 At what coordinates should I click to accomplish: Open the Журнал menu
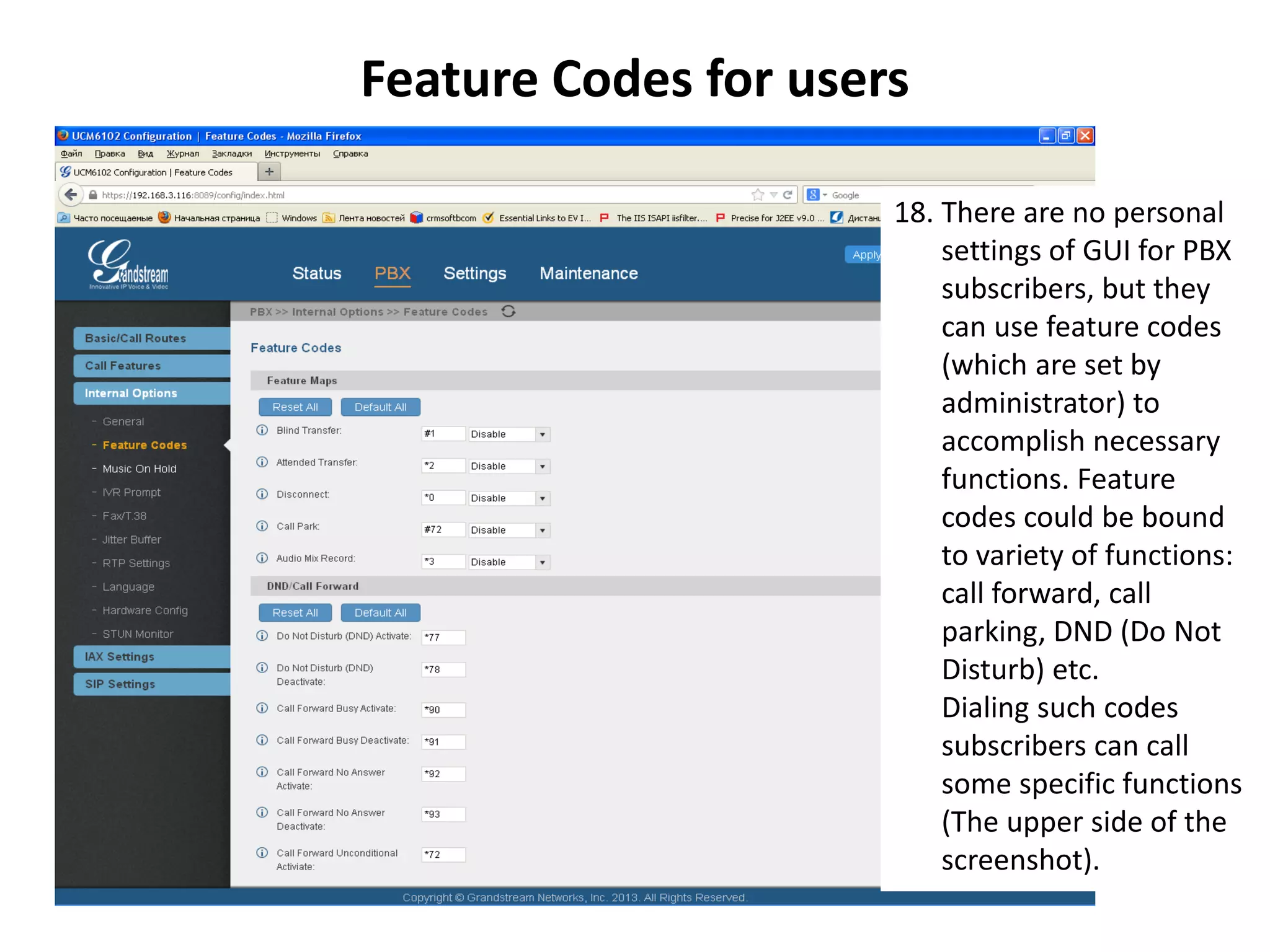[183, 153]
